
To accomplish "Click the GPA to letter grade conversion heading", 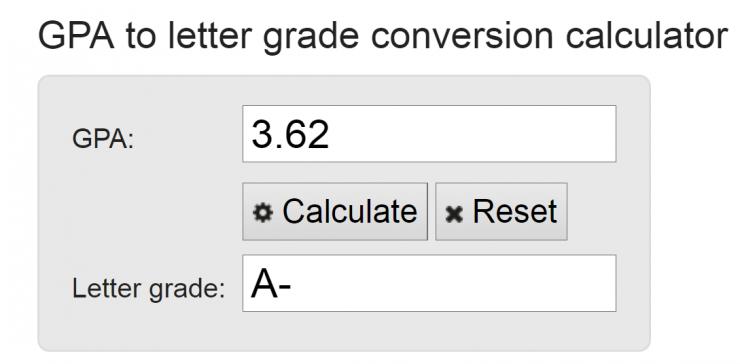I will click(x=382, y=36).
